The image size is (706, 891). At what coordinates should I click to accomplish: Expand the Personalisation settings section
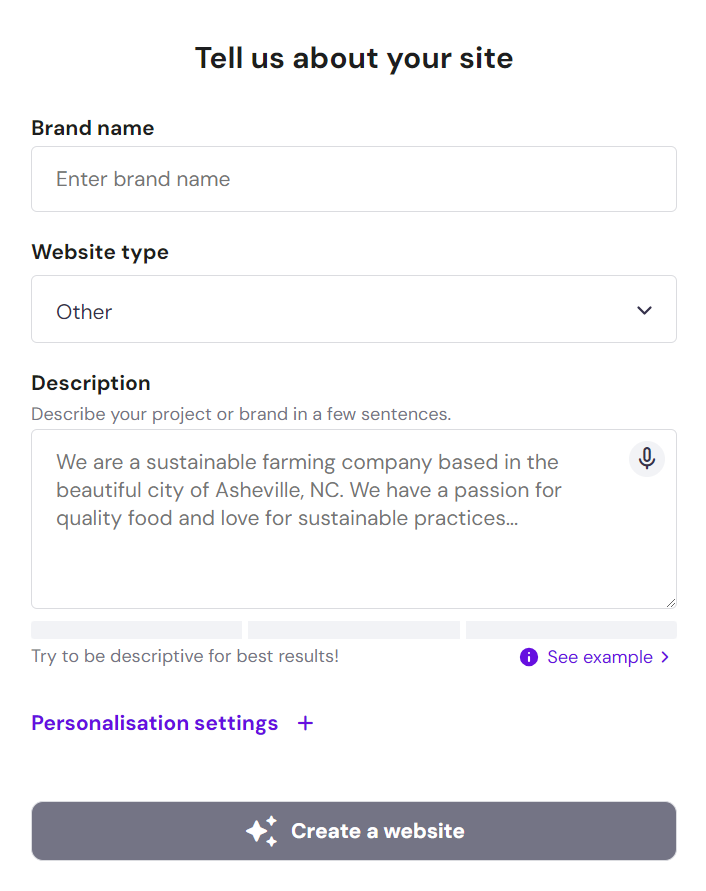(155, 723)
